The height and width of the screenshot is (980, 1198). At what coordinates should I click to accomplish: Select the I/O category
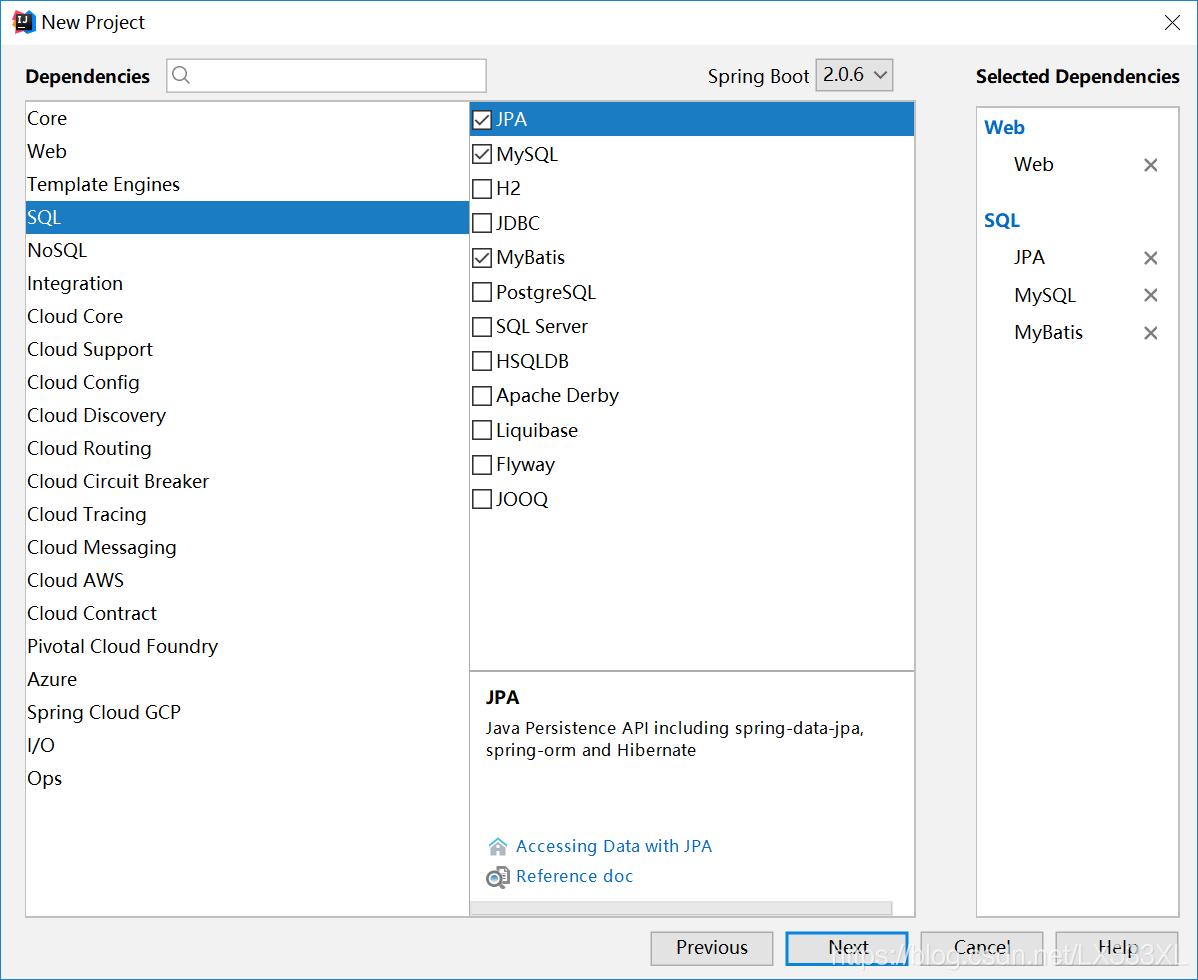pos(247,746)
